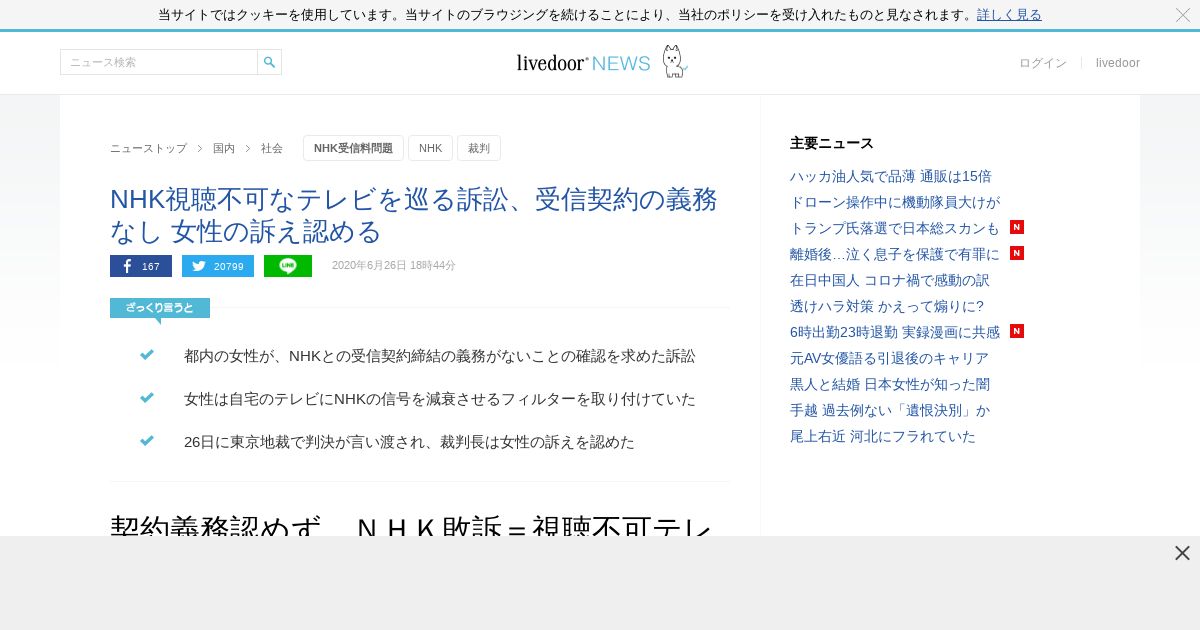Go to ニューストップ breadcrumb
Viewport: 1200px width, 630px height.
point(148,148)
